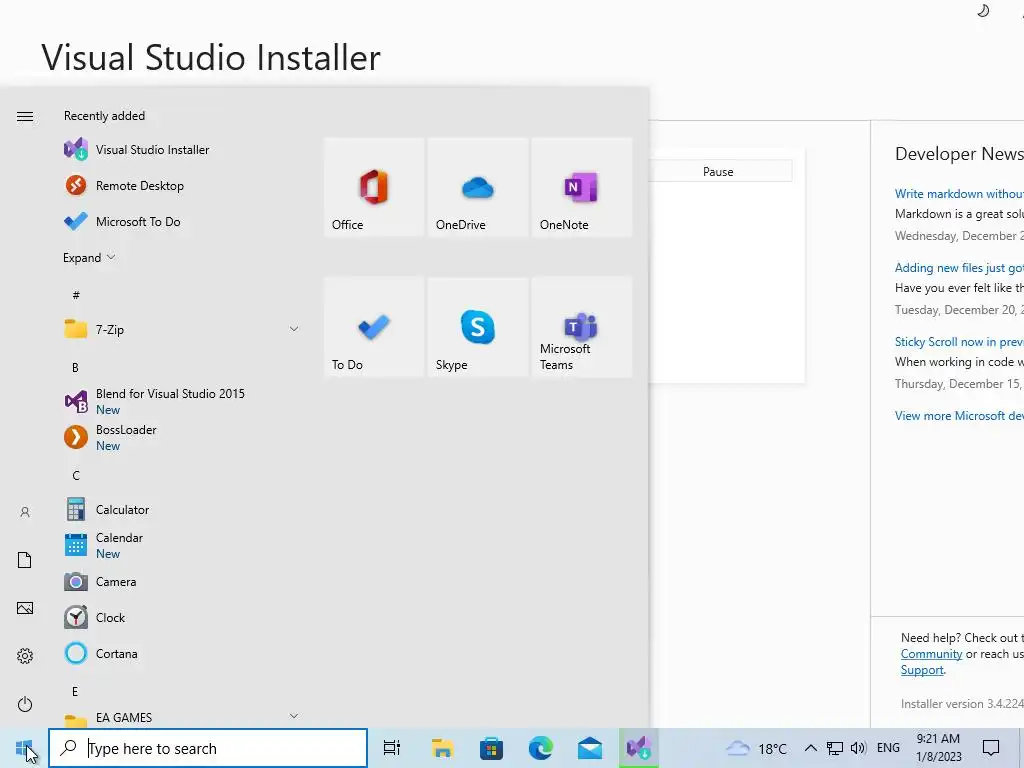Viewport: 1024px width, 768px height.
Task: Open Mail from the taskbar
Action: pyautogui.click(x=590, y=748)
